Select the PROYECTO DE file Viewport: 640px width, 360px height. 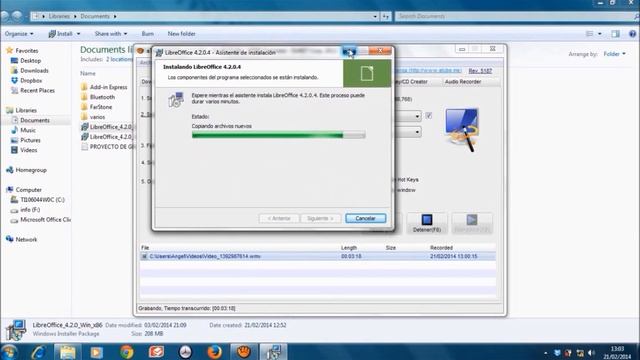[x=108, y=147]
